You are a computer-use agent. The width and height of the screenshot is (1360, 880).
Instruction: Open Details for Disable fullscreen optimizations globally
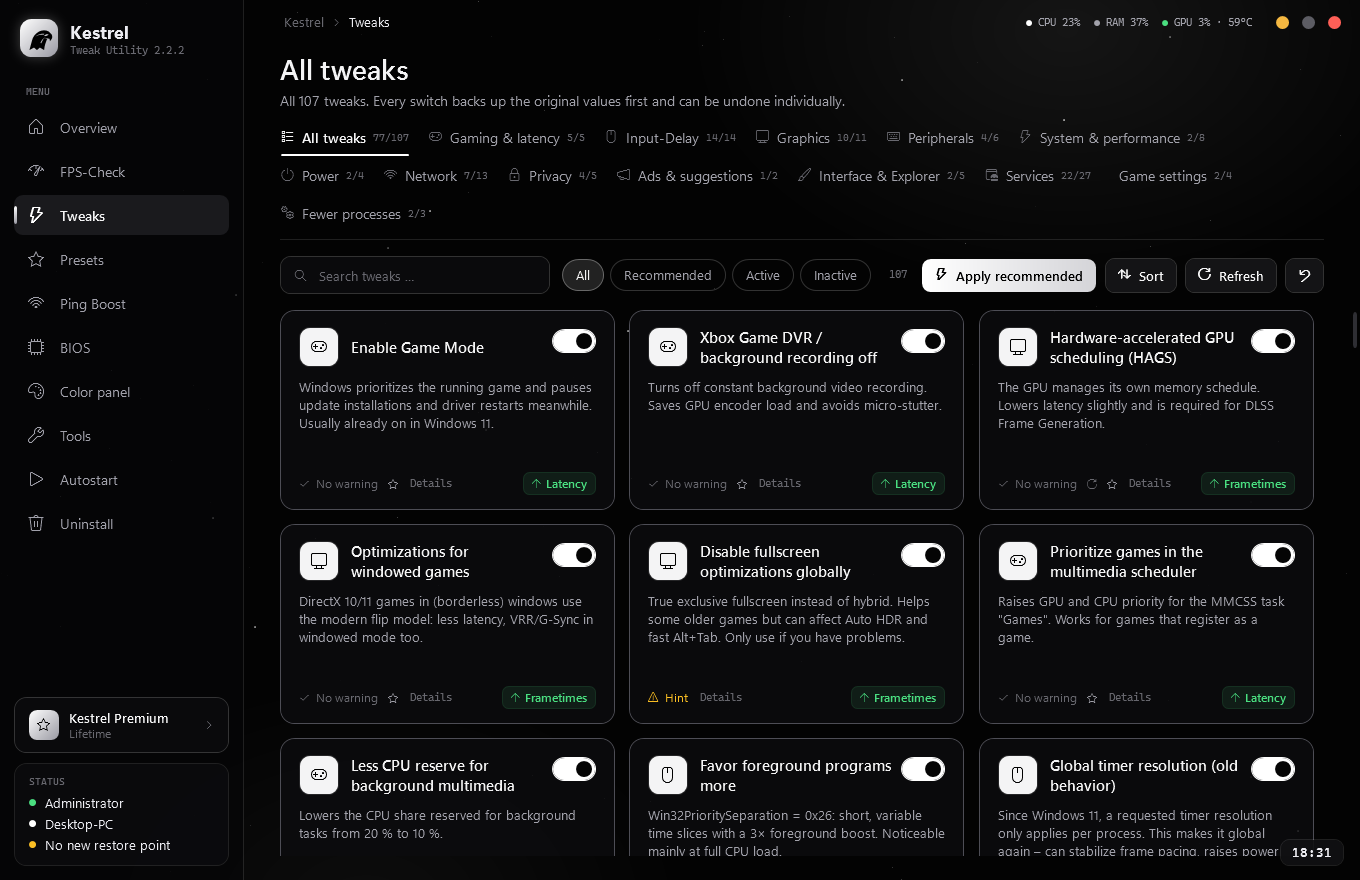click(x=721, y=698)
